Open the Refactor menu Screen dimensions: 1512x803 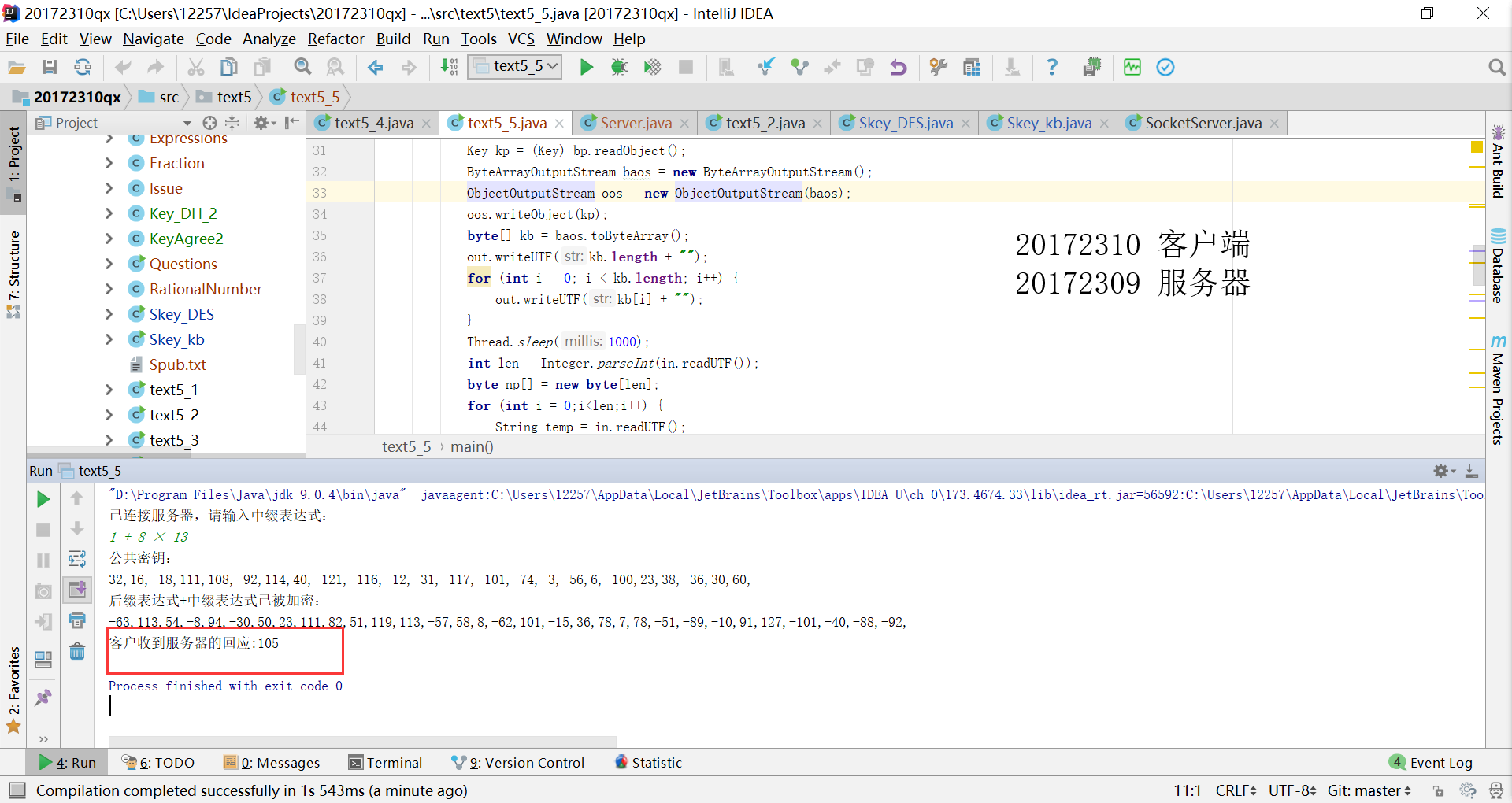[335, 39]
